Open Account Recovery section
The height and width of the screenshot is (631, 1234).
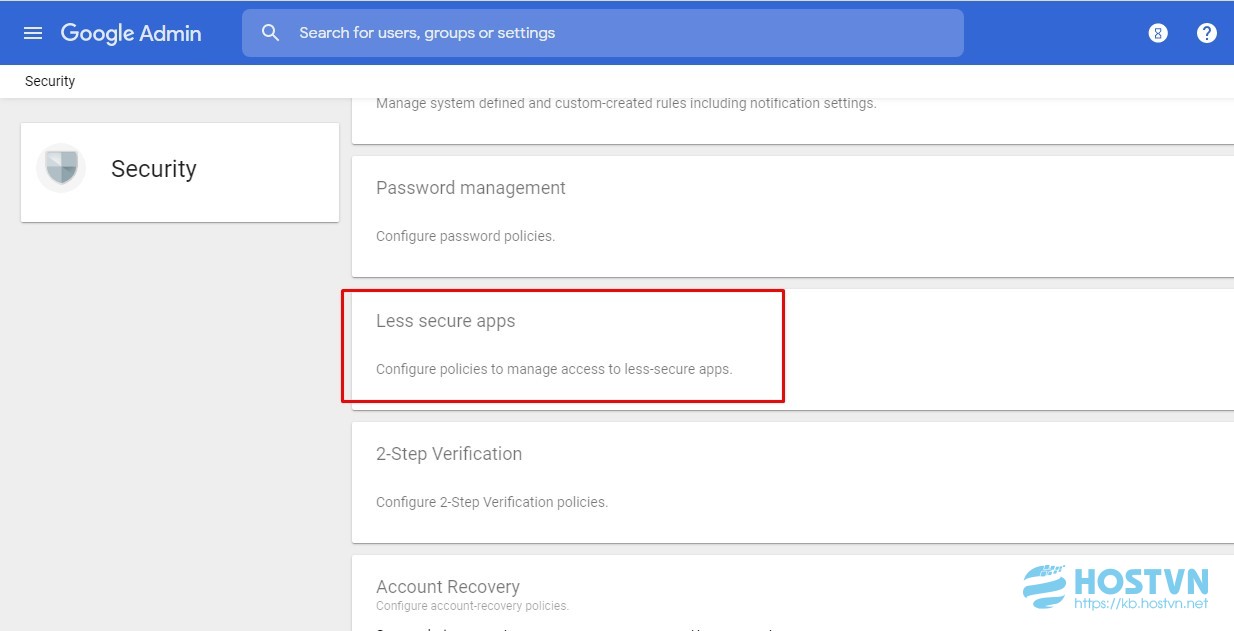(793, 593)
